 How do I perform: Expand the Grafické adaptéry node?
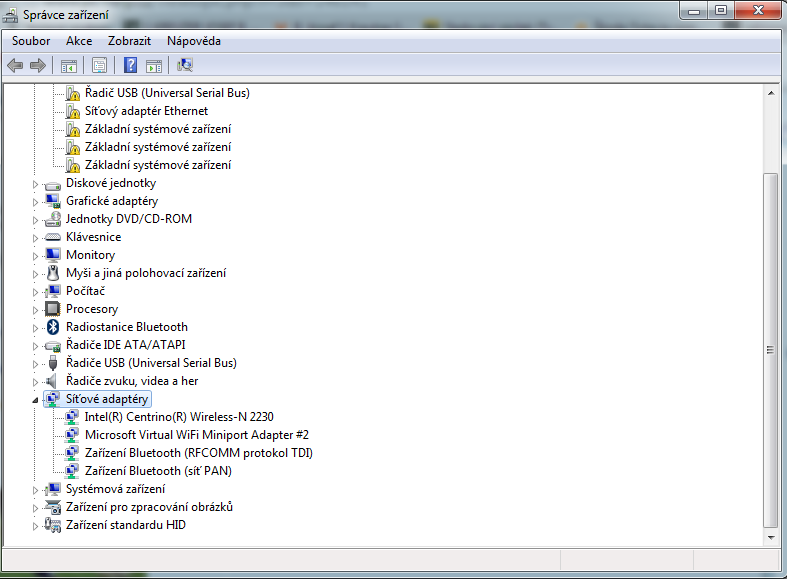pos(35,202)
